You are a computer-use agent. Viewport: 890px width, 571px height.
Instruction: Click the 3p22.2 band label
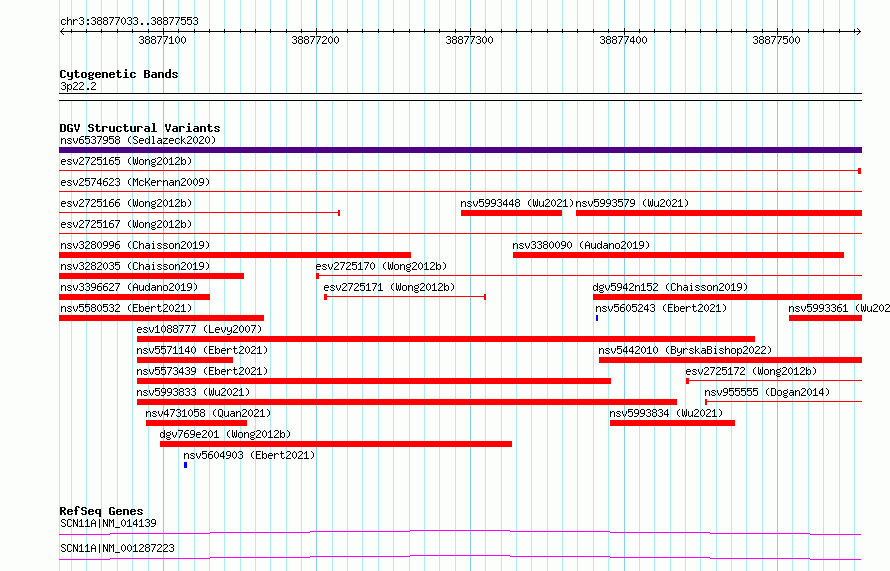[78, 86]
